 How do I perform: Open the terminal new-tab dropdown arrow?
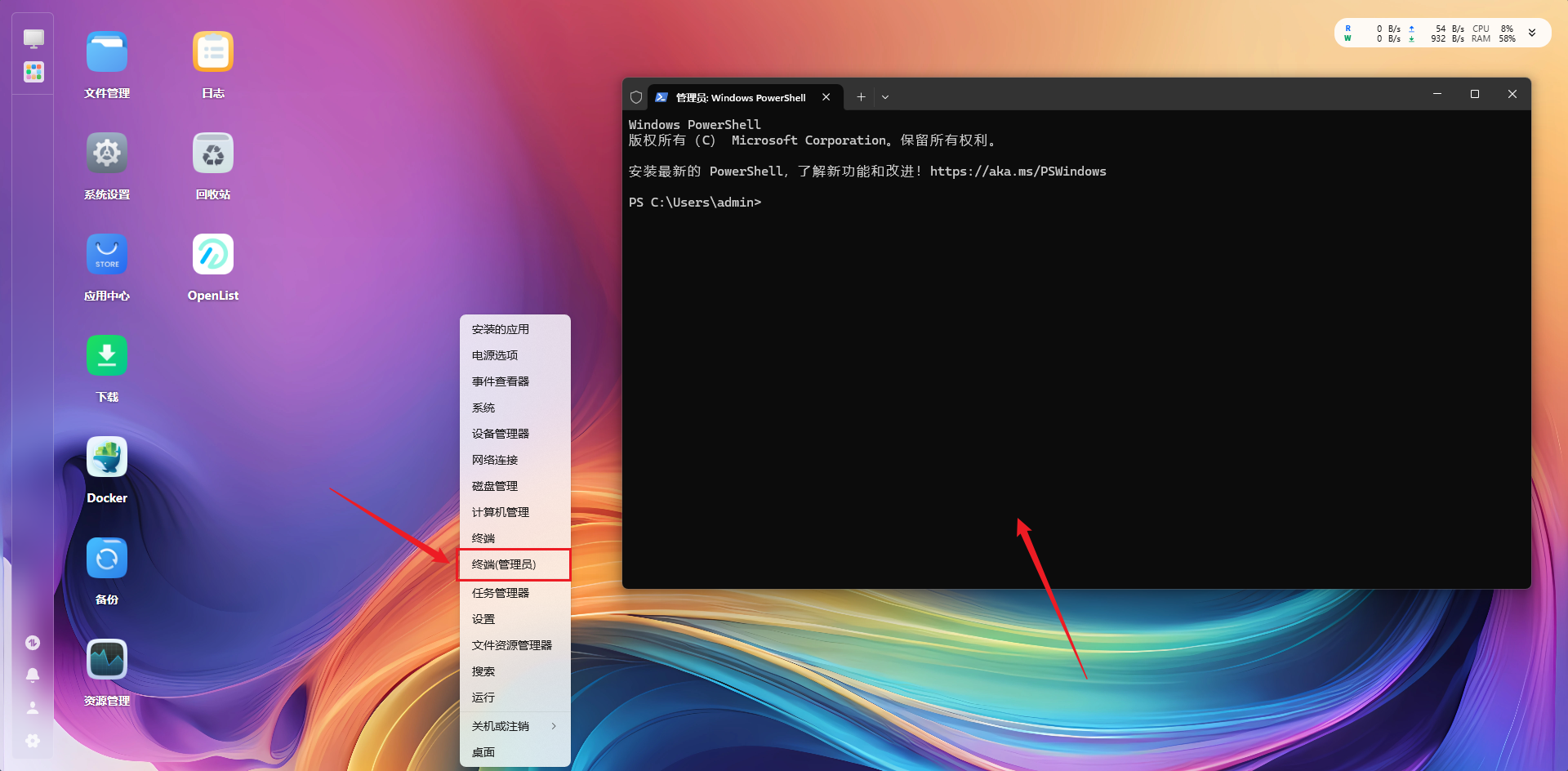(885, 97)
